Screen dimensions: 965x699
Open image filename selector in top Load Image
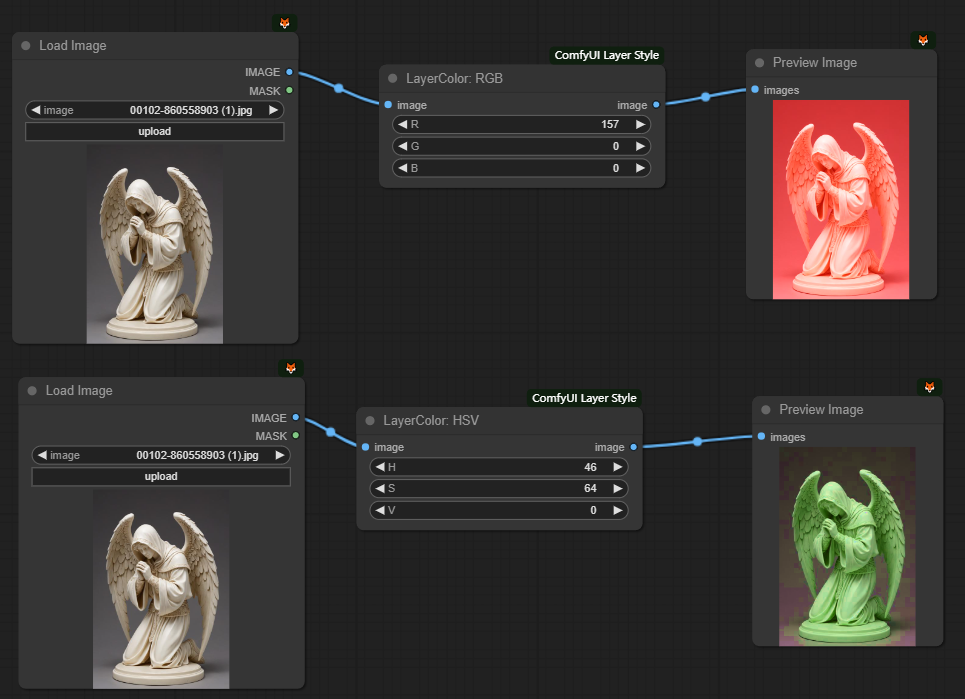[155, 110]
